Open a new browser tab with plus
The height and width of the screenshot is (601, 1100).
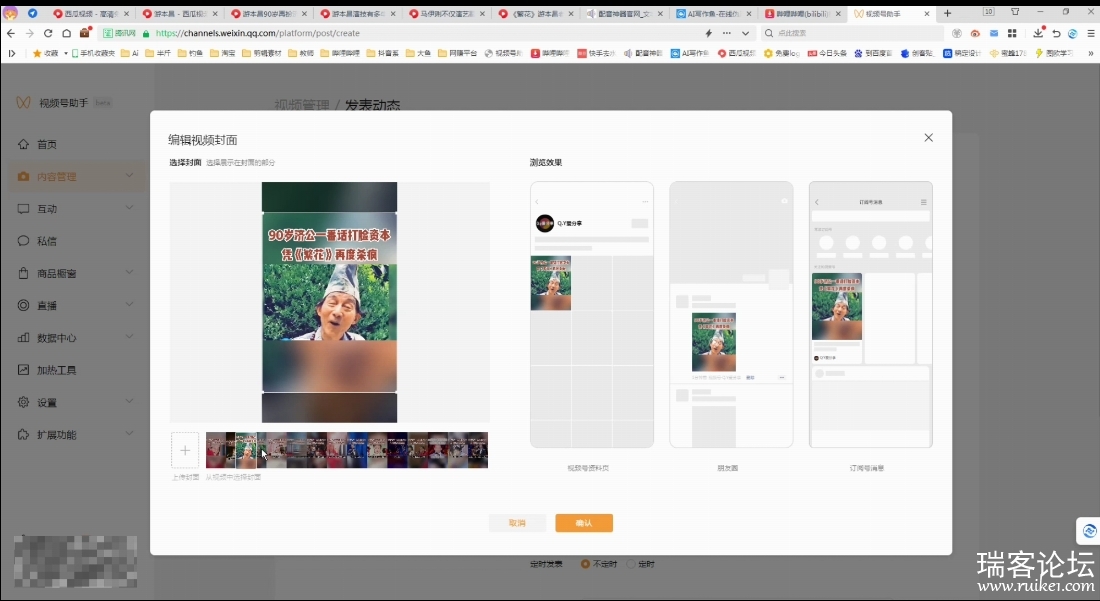pos(947,13)
